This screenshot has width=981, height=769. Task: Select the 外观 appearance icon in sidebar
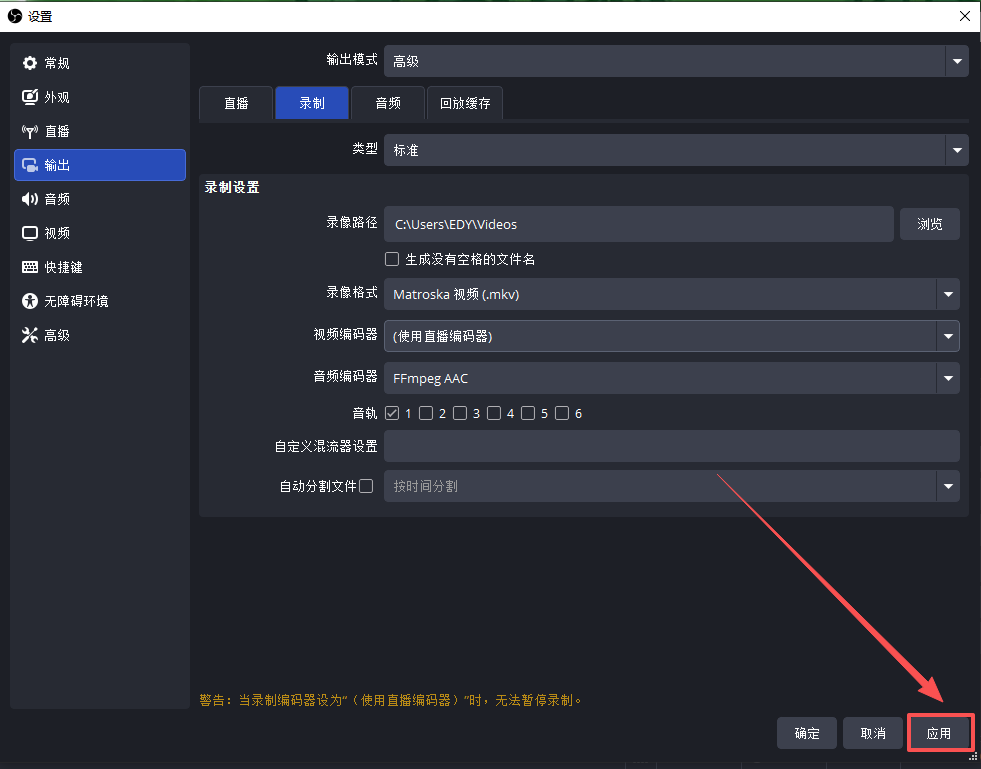pyautogui.click(x=30, y=97)
